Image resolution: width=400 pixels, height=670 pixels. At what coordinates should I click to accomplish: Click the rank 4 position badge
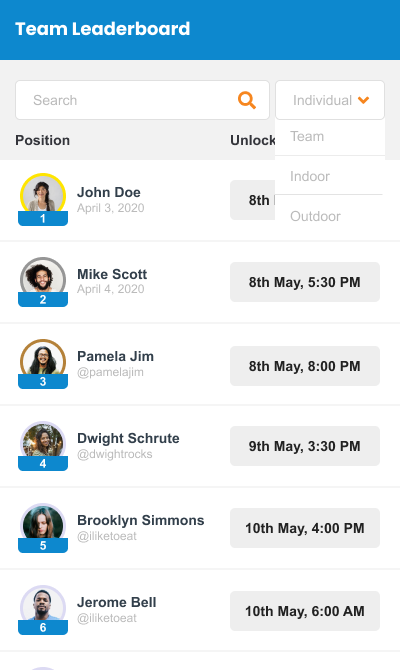click(43, 463)
